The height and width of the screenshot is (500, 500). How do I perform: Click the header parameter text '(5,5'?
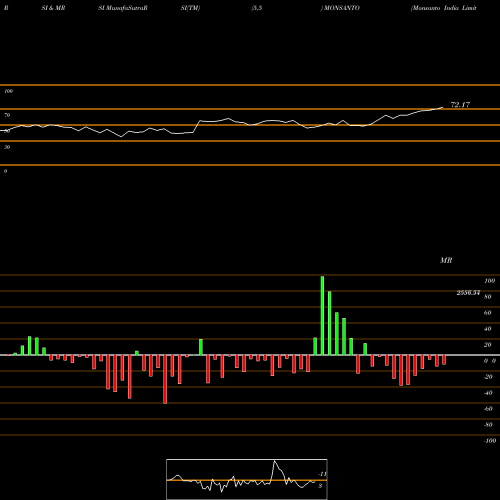coord(257,8)
